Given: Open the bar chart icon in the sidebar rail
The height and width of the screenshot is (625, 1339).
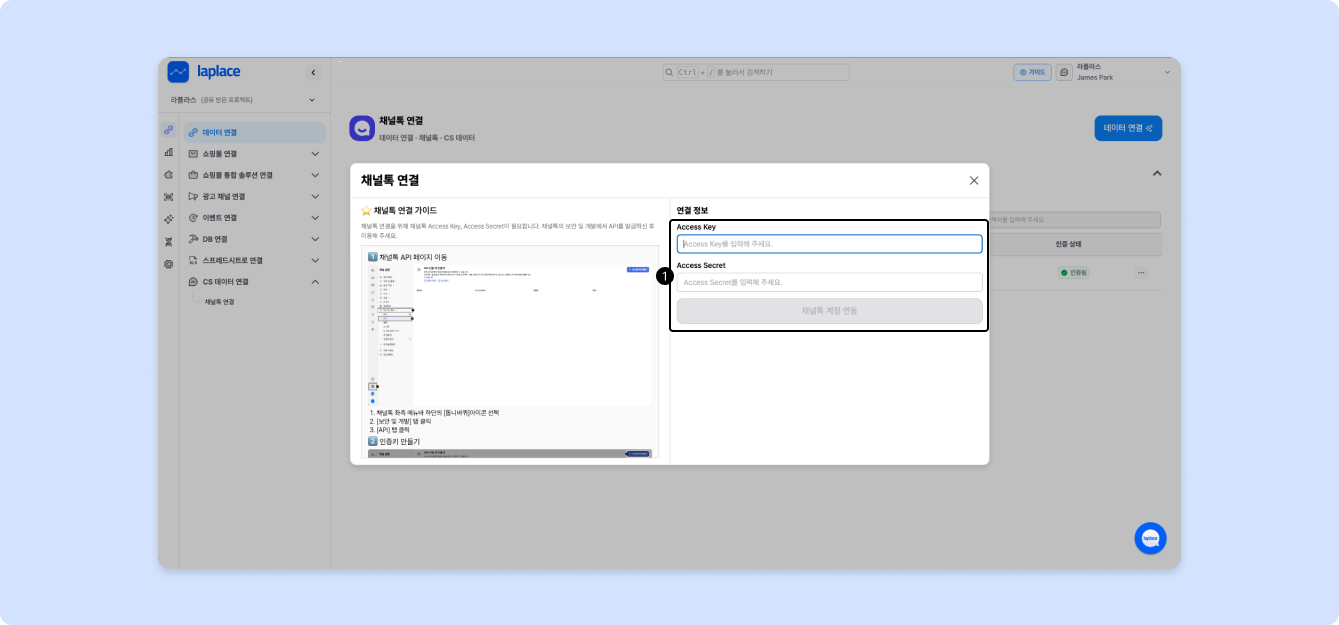Looking at the screenshot, I should click(169, 152).
